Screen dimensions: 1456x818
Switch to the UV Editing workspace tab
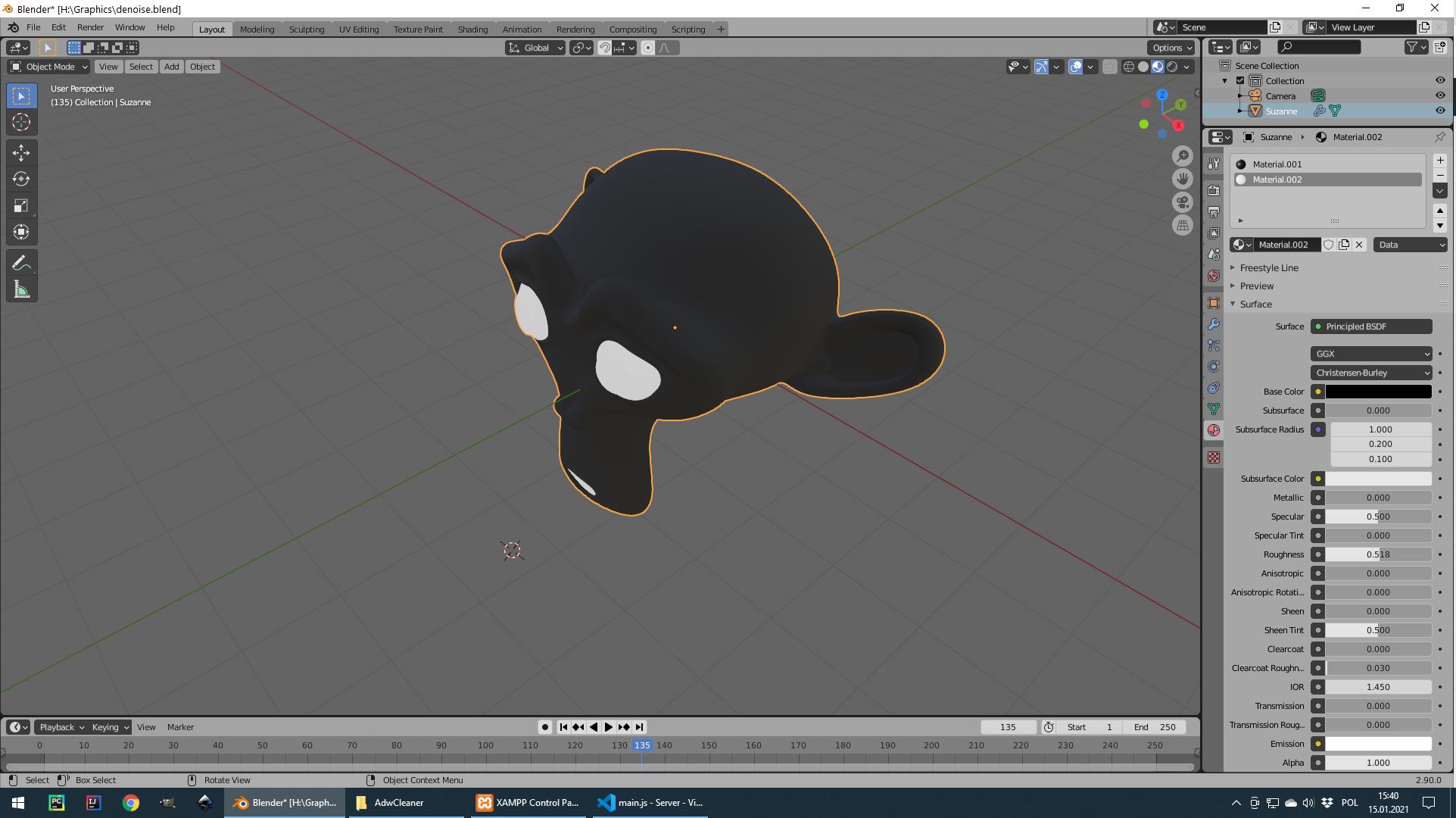tap(359, 30)
